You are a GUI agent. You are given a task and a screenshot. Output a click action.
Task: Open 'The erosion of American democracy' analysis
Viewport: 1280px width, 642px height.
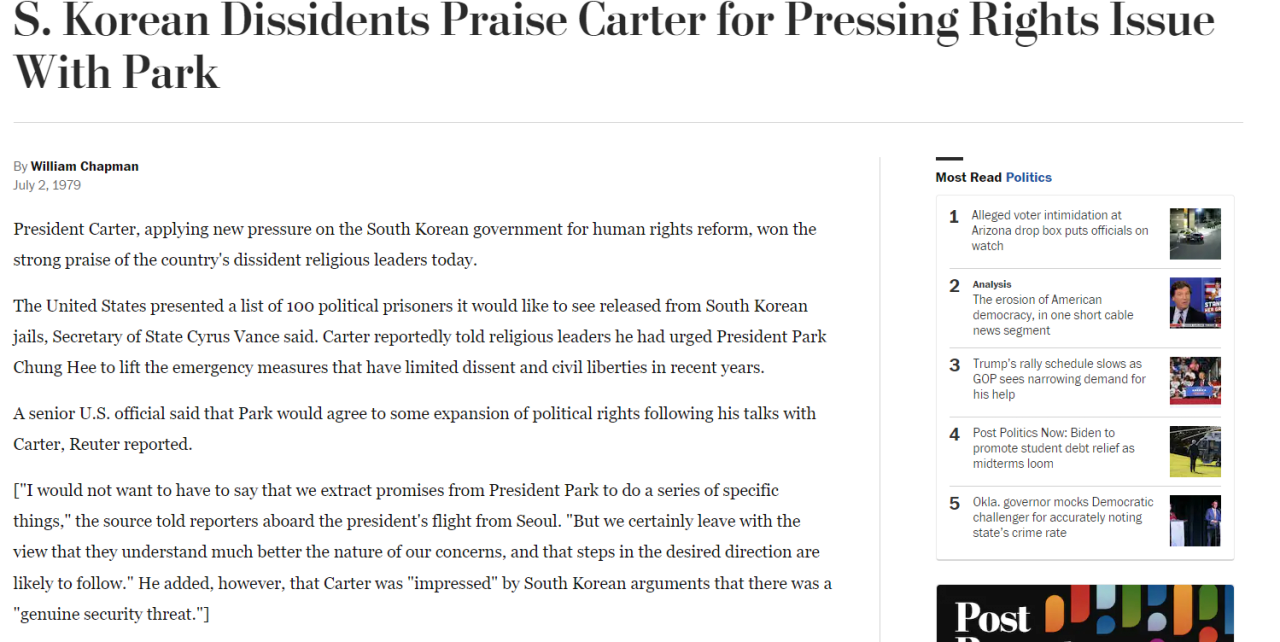(1052, 315)
